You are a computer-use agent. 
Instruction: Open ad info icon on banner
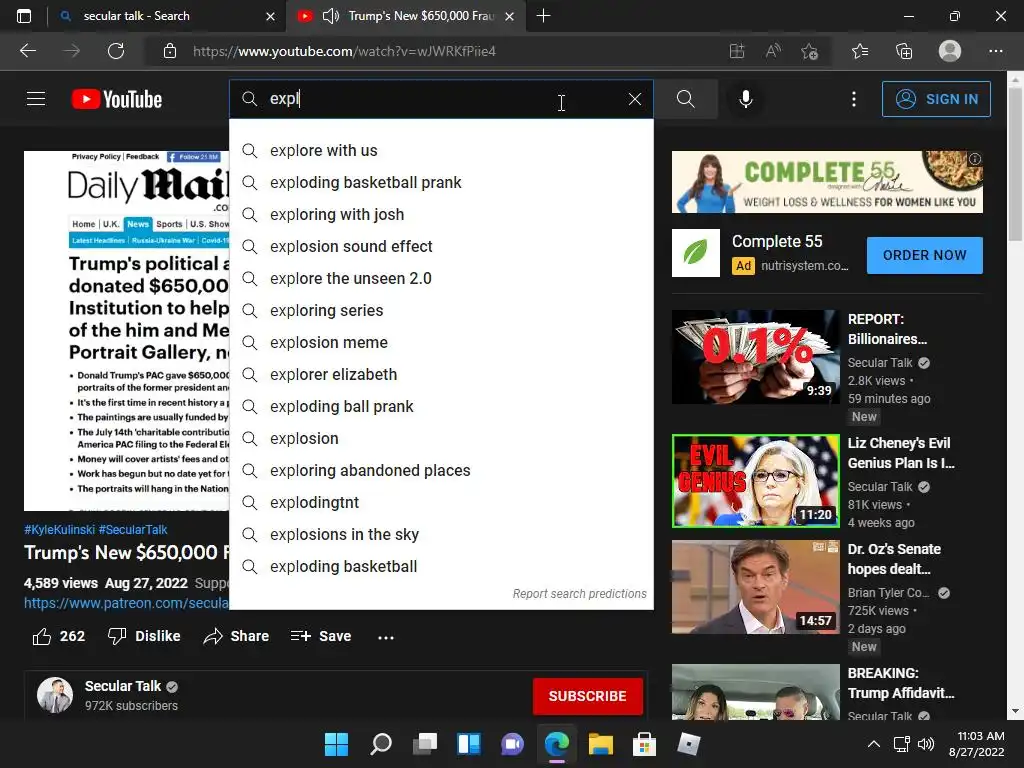point(974,159)
